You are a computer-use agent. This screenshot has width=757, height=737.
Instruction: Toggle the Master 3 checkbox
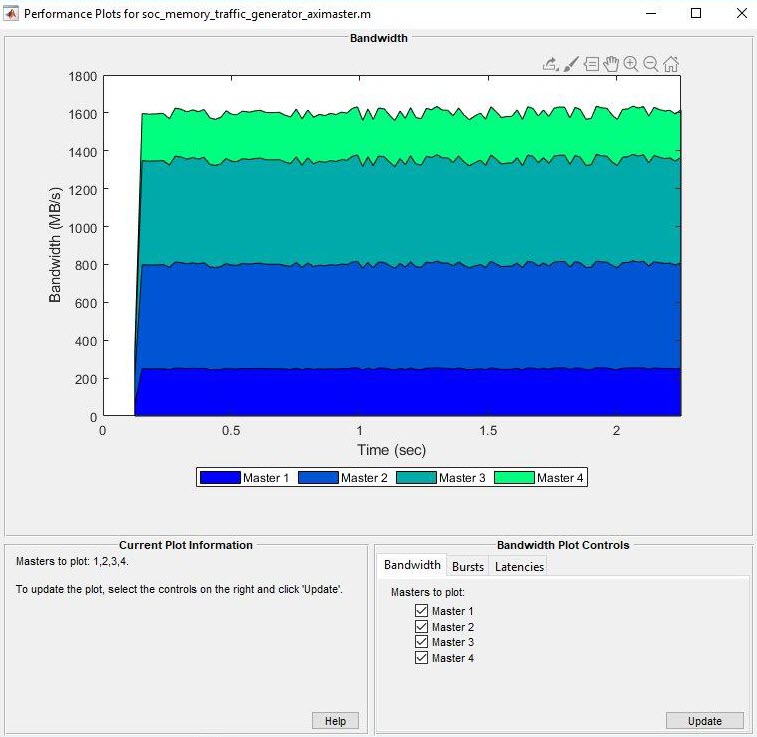pos(421,641)
